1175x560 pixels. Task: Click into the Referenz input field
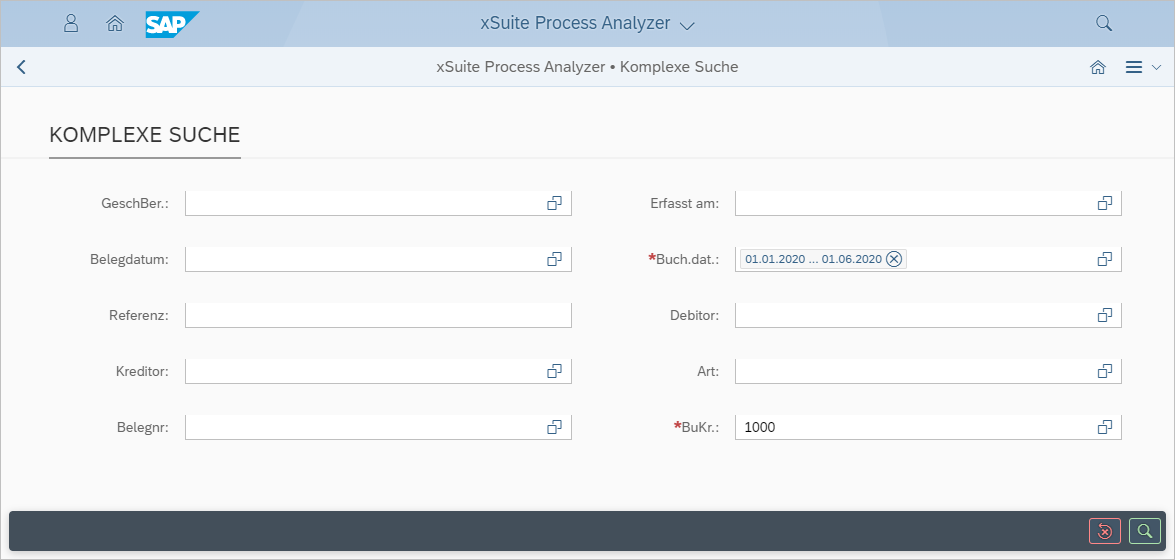[377, 315]
